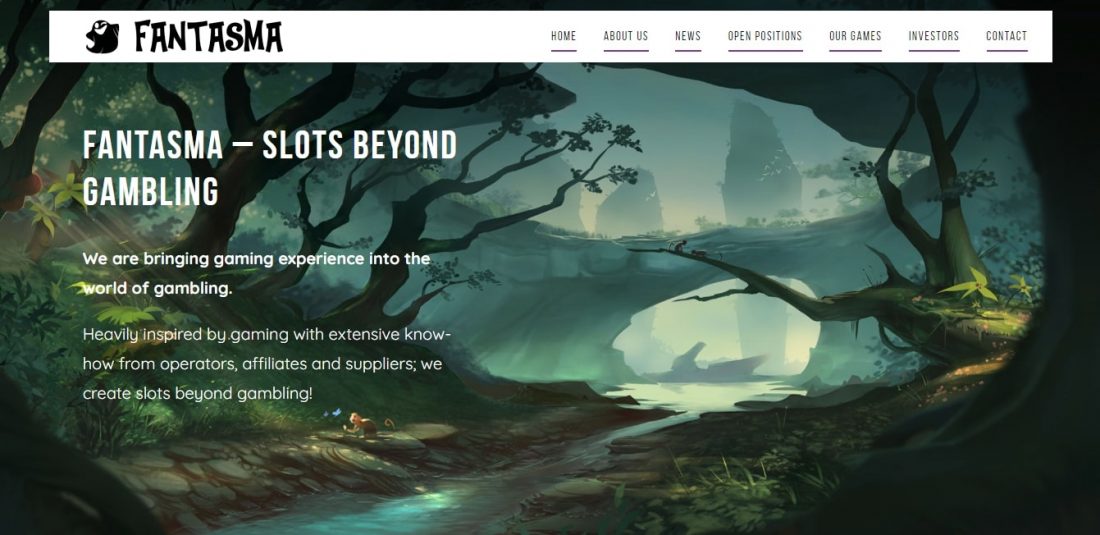This screenshot has height=535, width=1100.
Task: Open the About Us page
Action: tap(626, 36)
